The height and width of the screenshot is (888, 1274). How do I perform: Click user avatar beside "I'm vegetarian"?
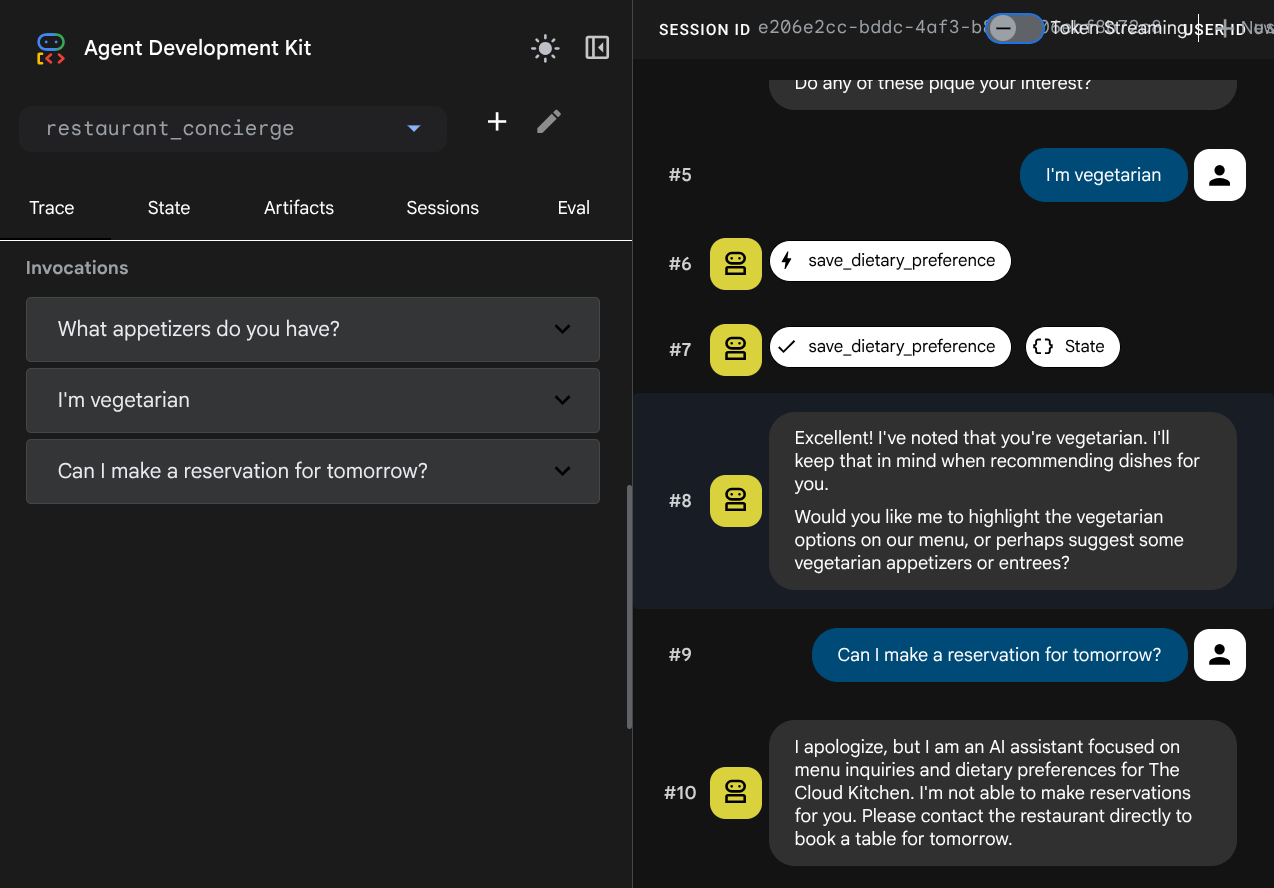(1219, 175)
